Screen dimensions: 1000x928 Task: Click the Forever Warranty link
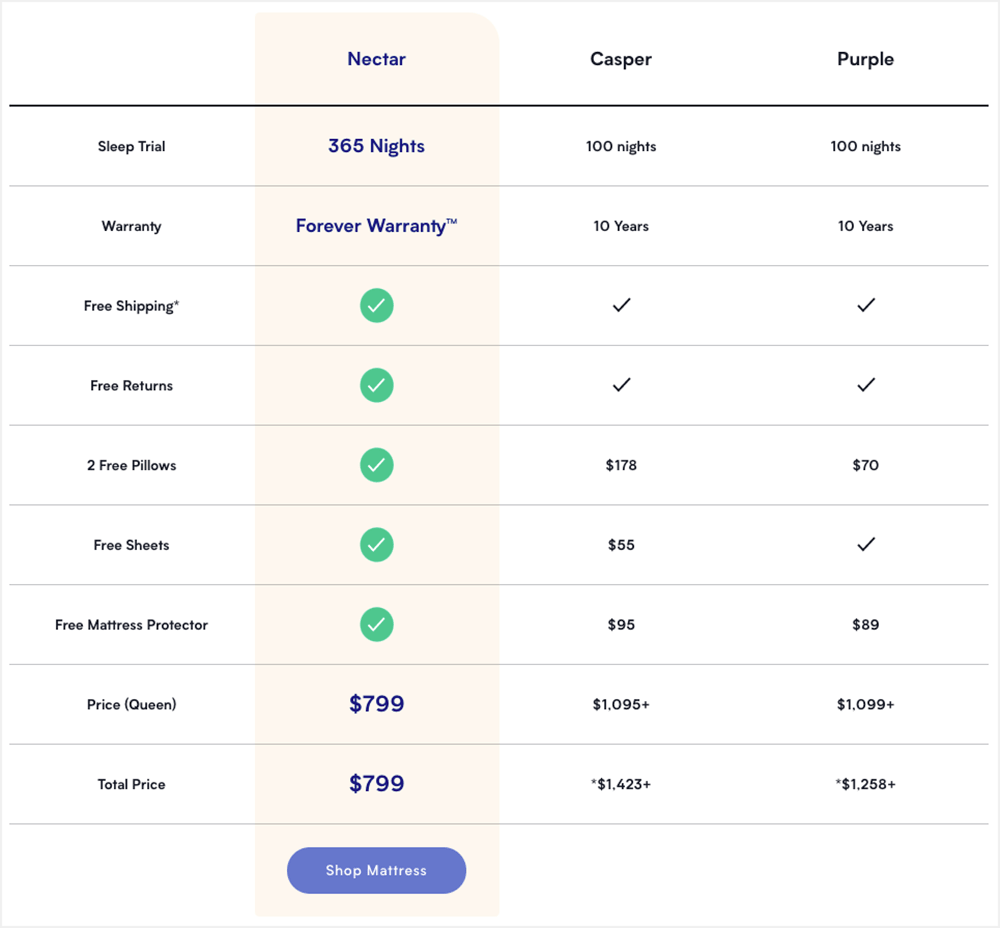pos(377,226)
